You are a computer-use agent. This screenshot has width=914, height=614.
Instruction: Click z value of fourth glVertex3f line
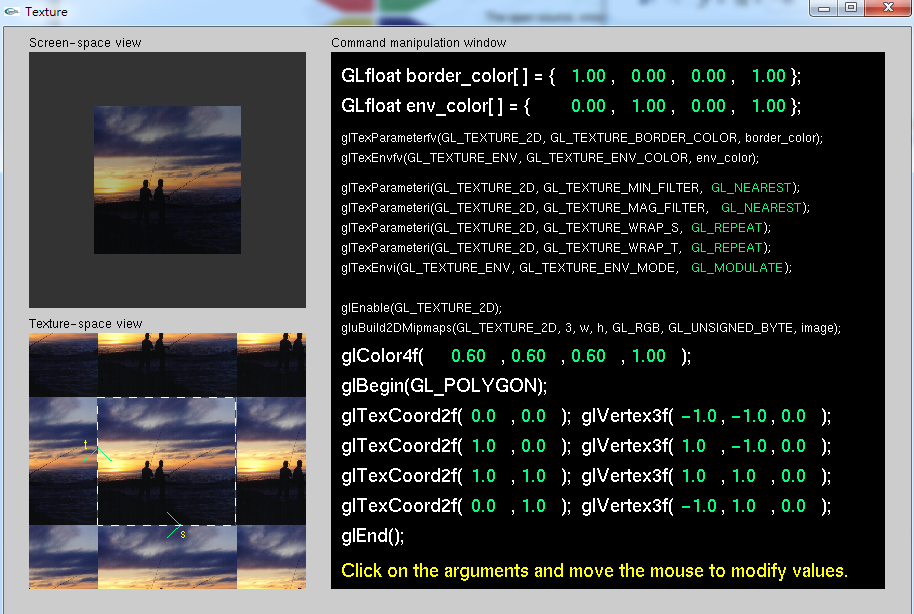click(793, 506)
